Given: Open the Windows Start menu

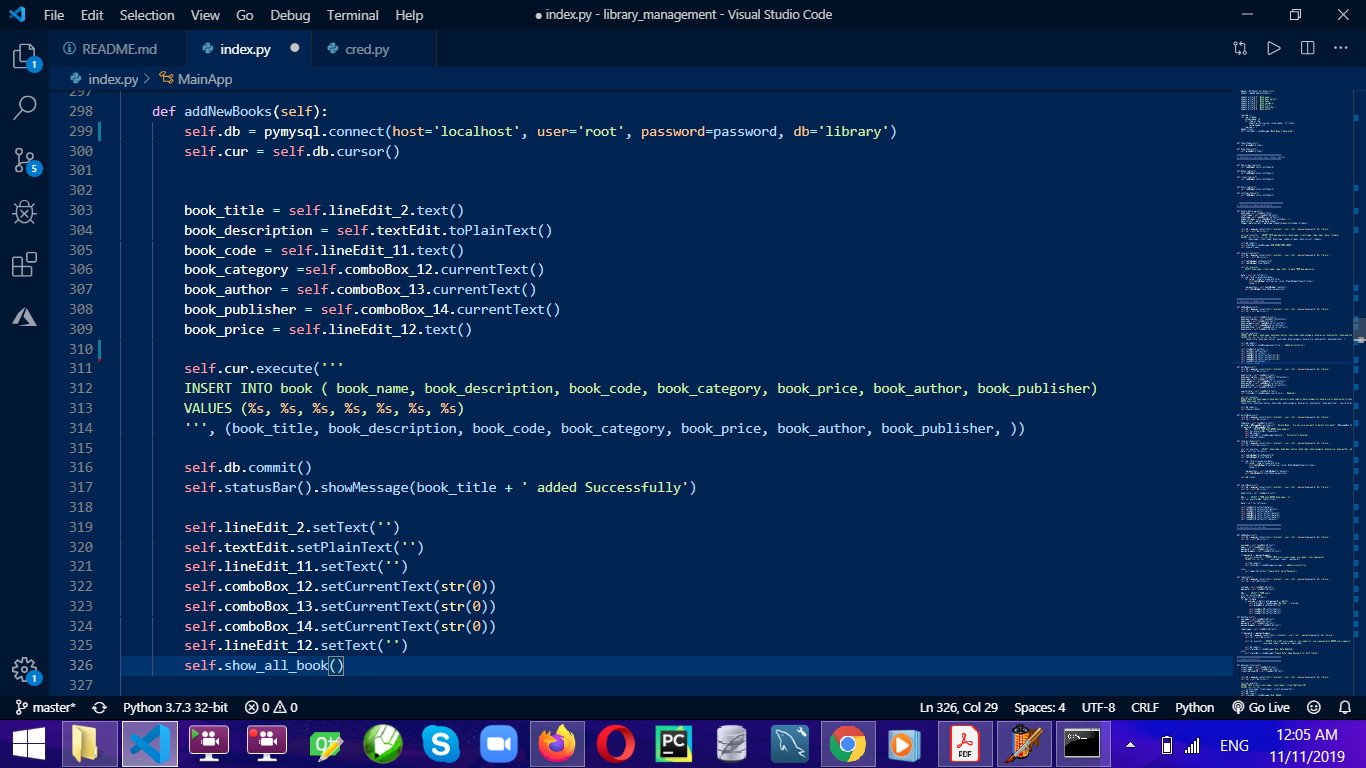Looking at the screenshot, I should (28, 745).
